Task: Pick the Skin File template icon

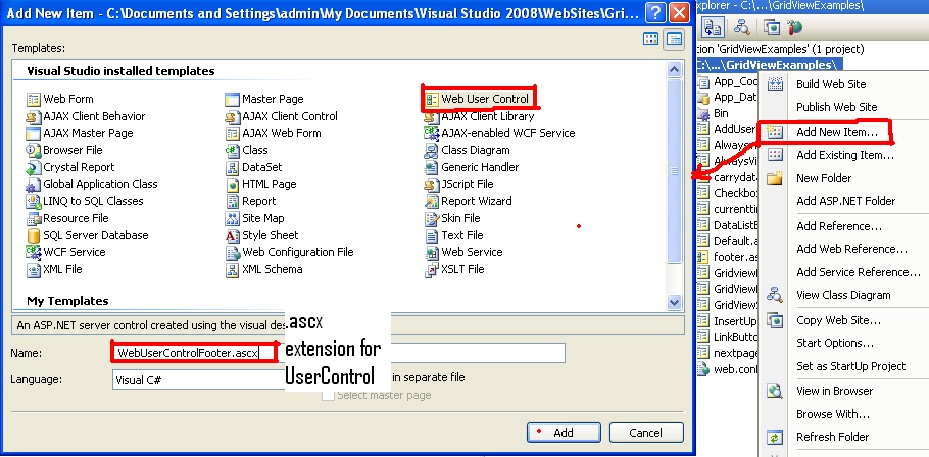Action: [x=432, y=218]
